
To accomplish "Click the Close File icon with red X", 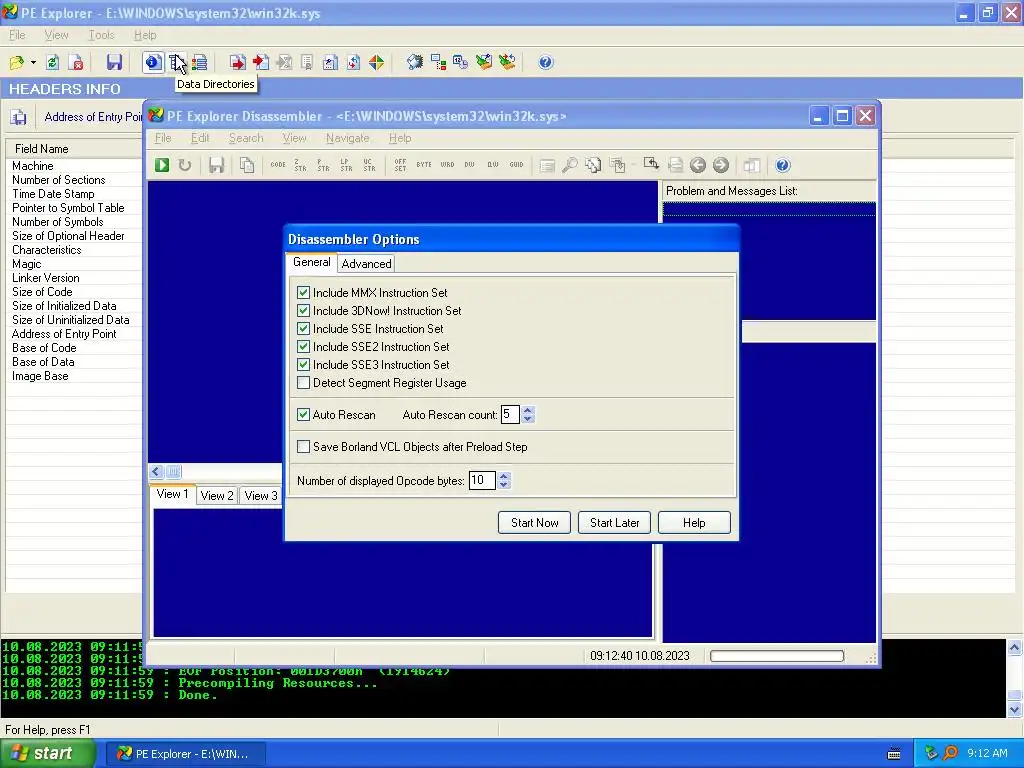I will click(76, 63).
